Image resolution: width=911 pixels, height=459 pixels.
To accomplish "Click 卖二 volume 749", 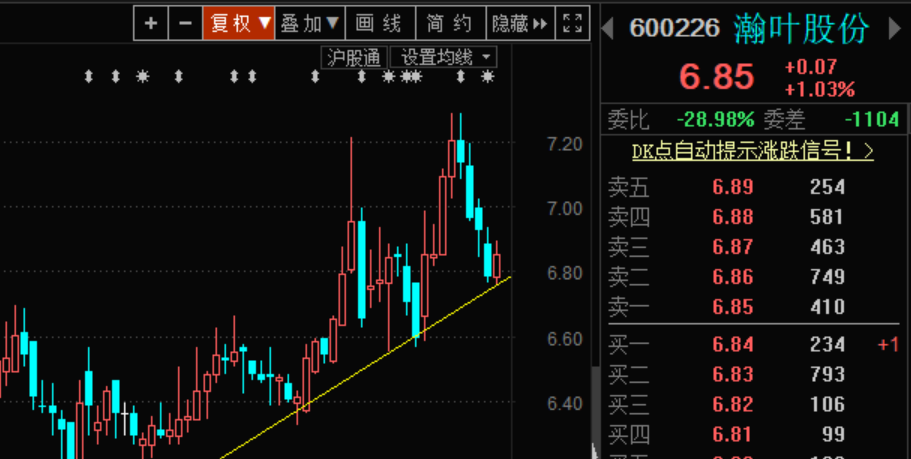I will point(827,277).
